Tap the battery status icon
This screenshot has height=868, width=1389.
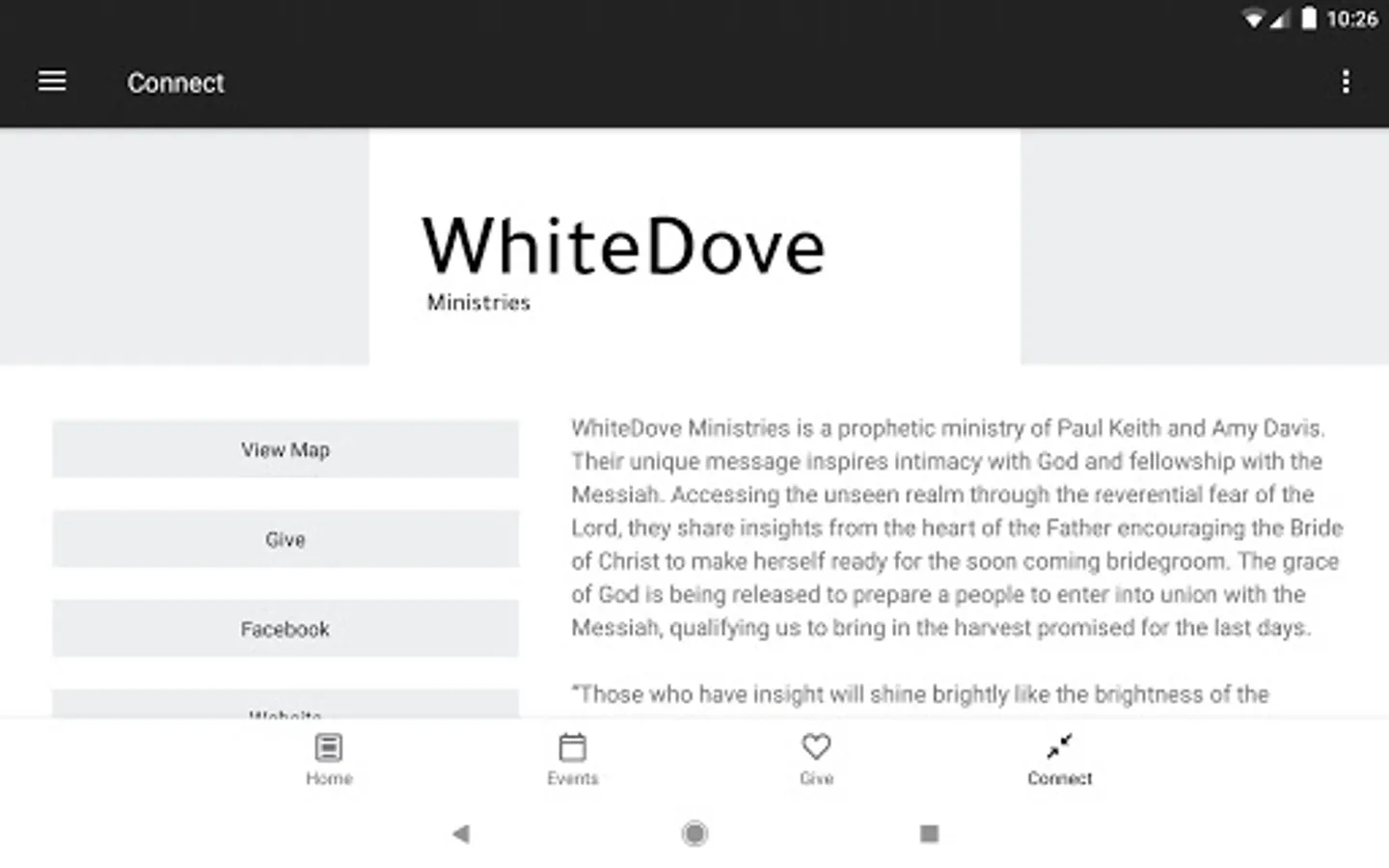pyautogui.click(x=1309, y=18)
